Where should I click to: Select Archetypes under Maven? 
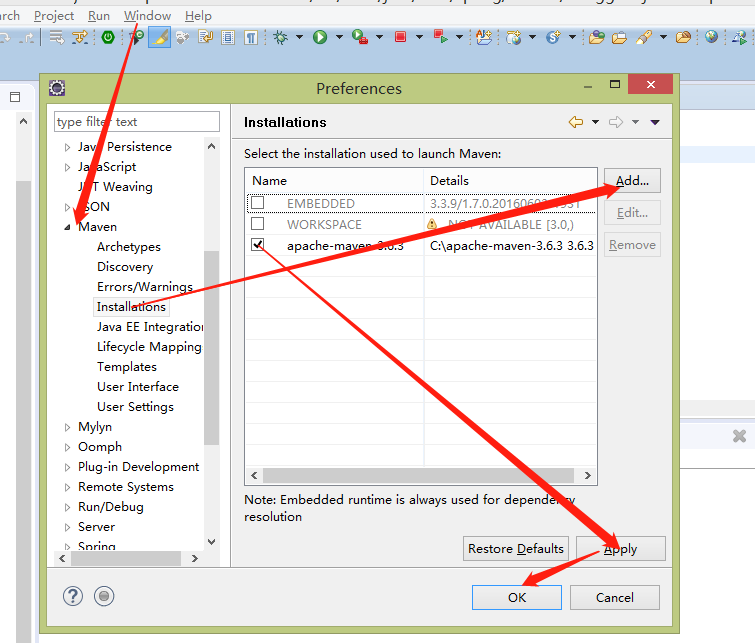coord(129,247)
